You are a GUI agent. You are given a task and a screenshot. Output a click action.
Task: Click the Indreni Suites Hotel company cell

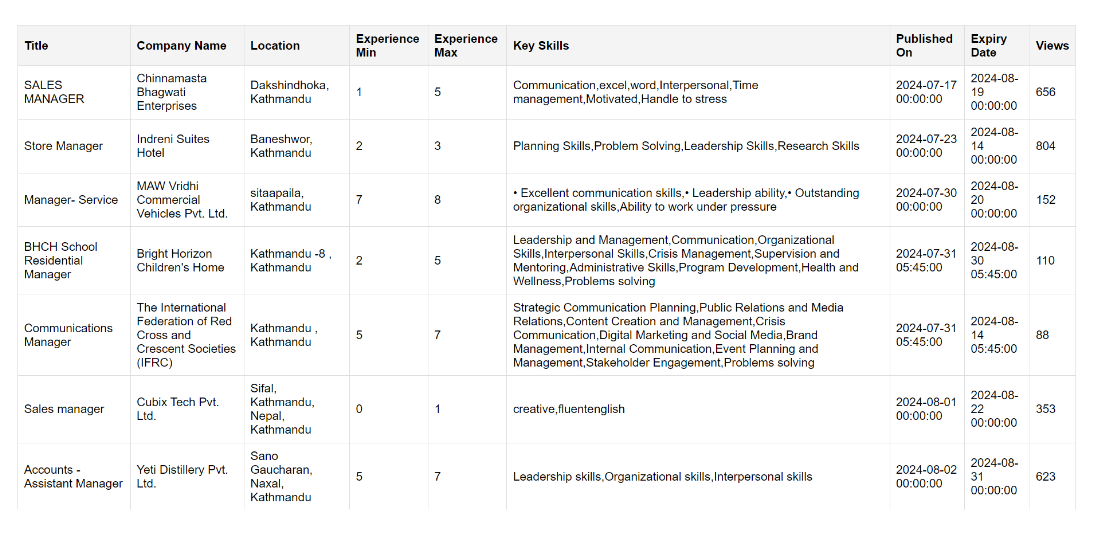(173, 146)
